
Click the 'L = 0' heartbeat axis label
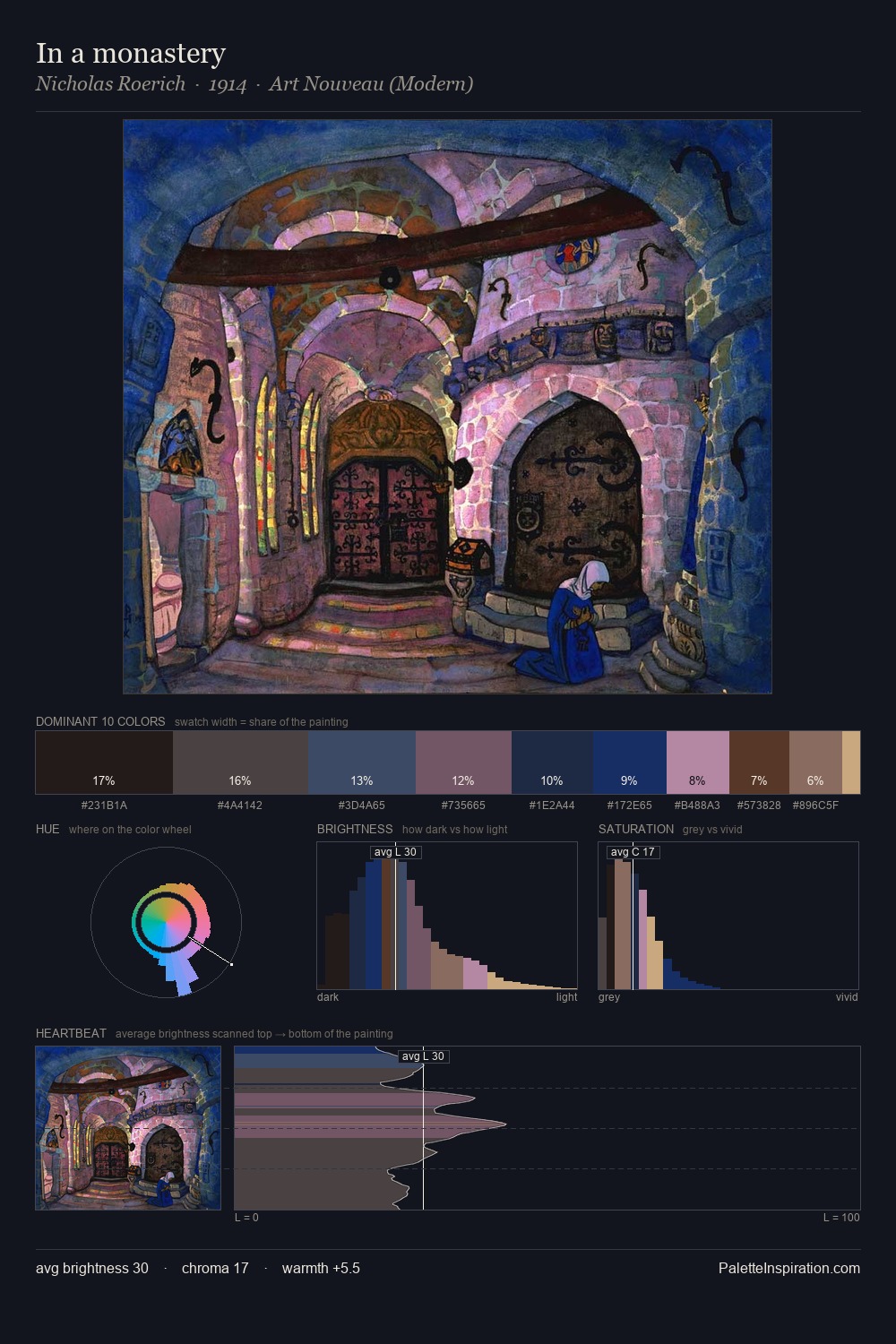pos(246,1217)
